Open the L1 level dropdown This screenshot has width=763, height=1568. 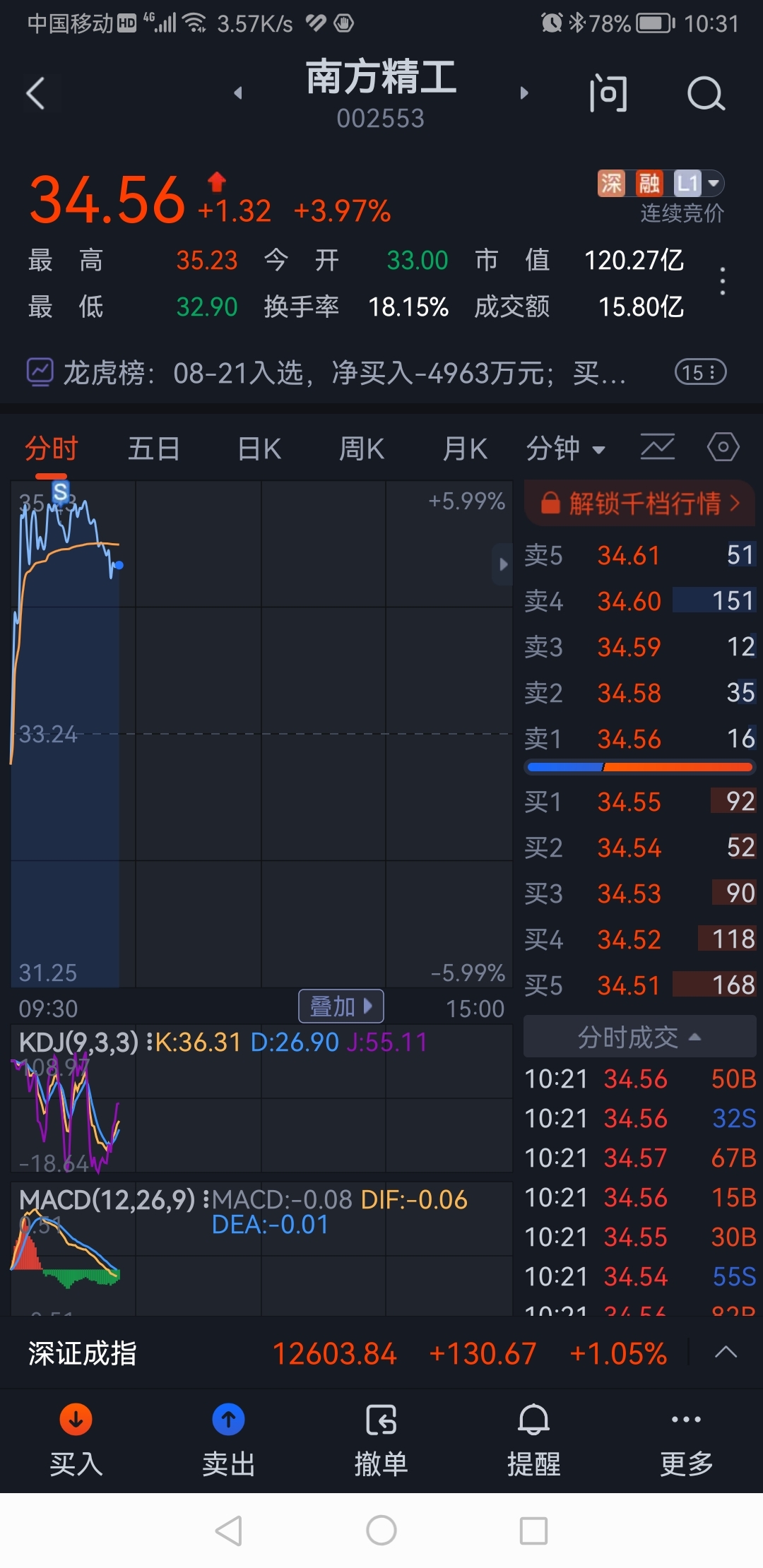(698, 184)
